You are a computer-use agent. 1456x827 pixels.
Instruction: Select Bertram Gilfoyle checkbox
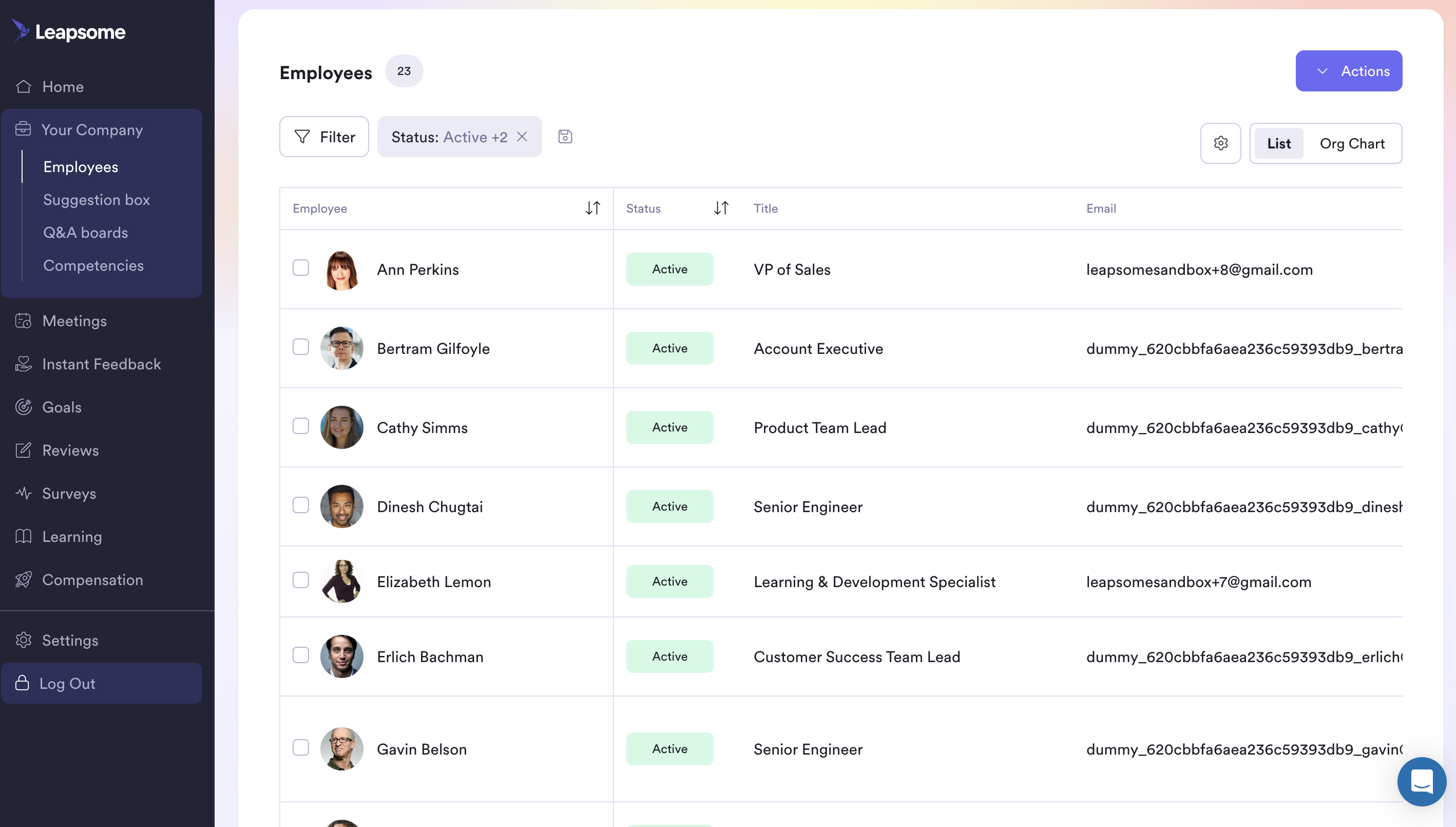[x=301, y=347]
